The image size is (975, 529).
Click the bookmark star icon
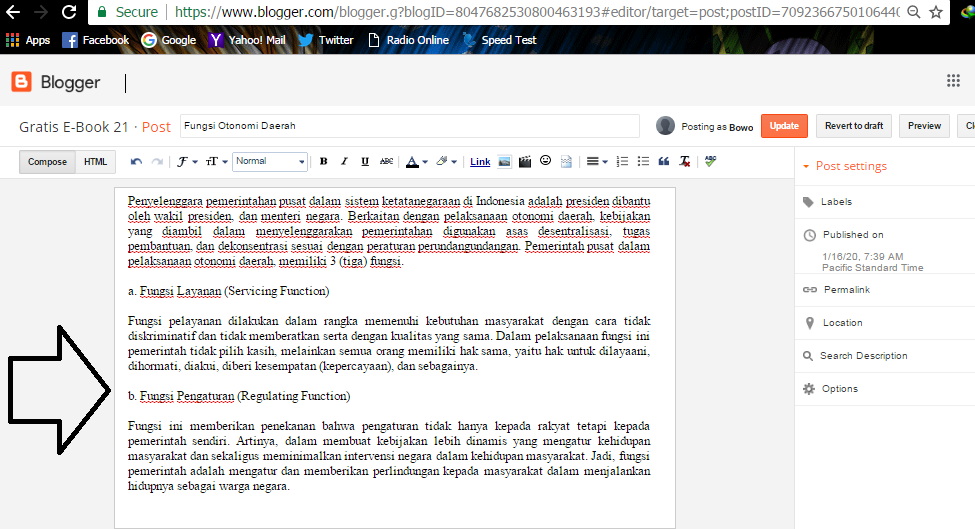[935, 12]
